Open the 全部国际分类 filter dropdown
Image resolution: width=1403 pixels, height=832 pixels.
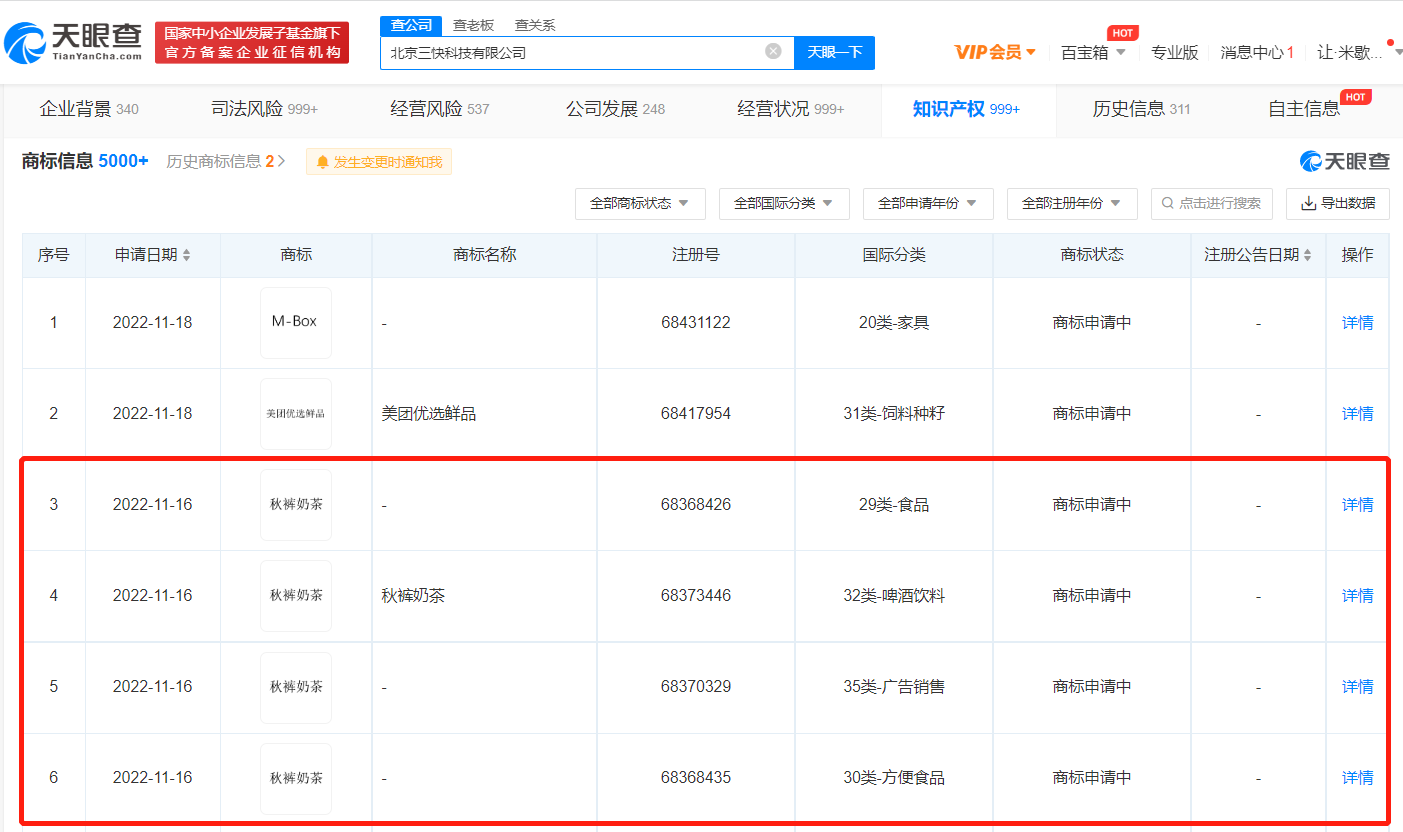click(783, 204)
